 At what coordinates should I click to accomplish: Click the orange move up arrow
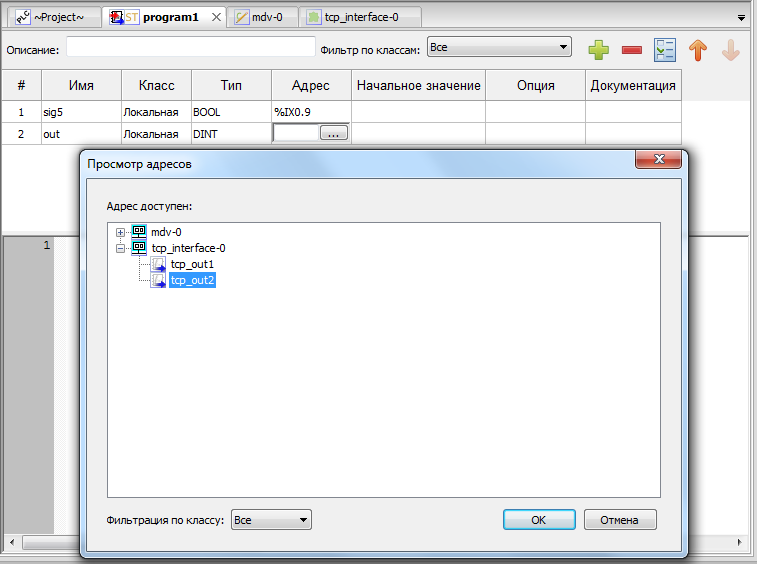point(698,50)
